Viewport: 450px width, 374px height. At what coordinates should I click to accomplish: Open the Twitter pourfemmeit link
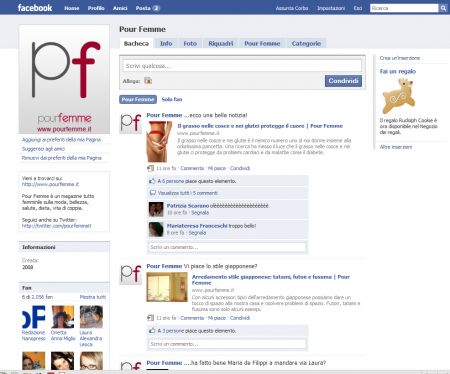click(56, 226)
